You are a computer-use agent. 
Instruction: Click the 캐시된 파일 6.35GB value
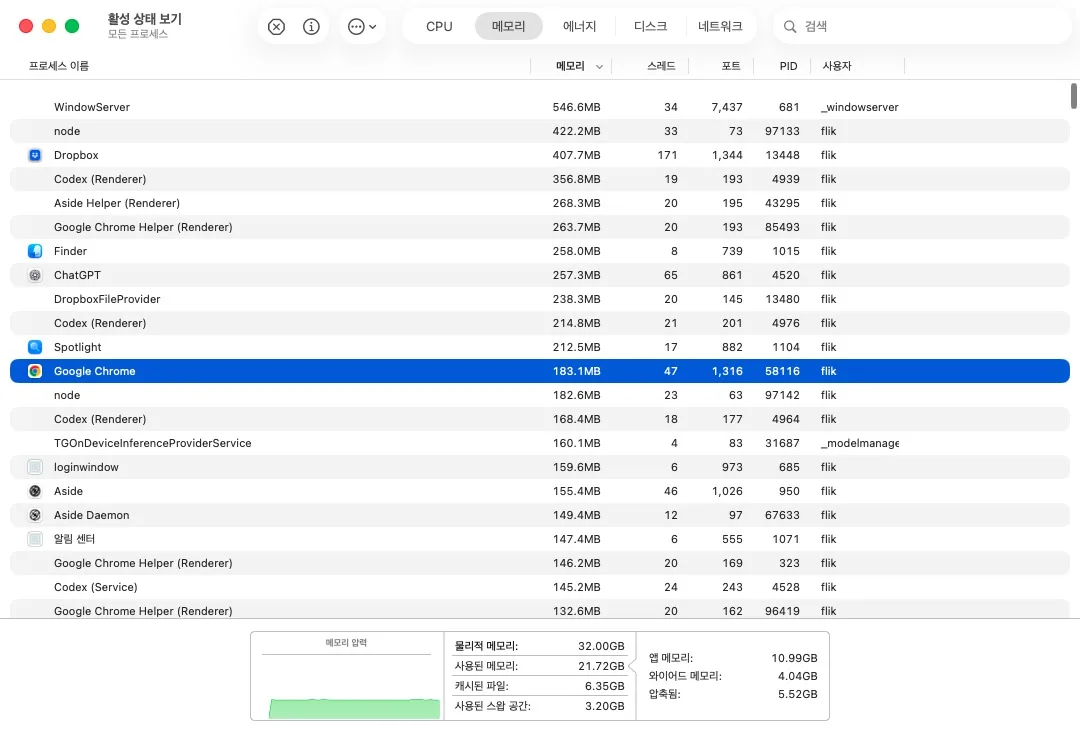(x=605, y=686)
